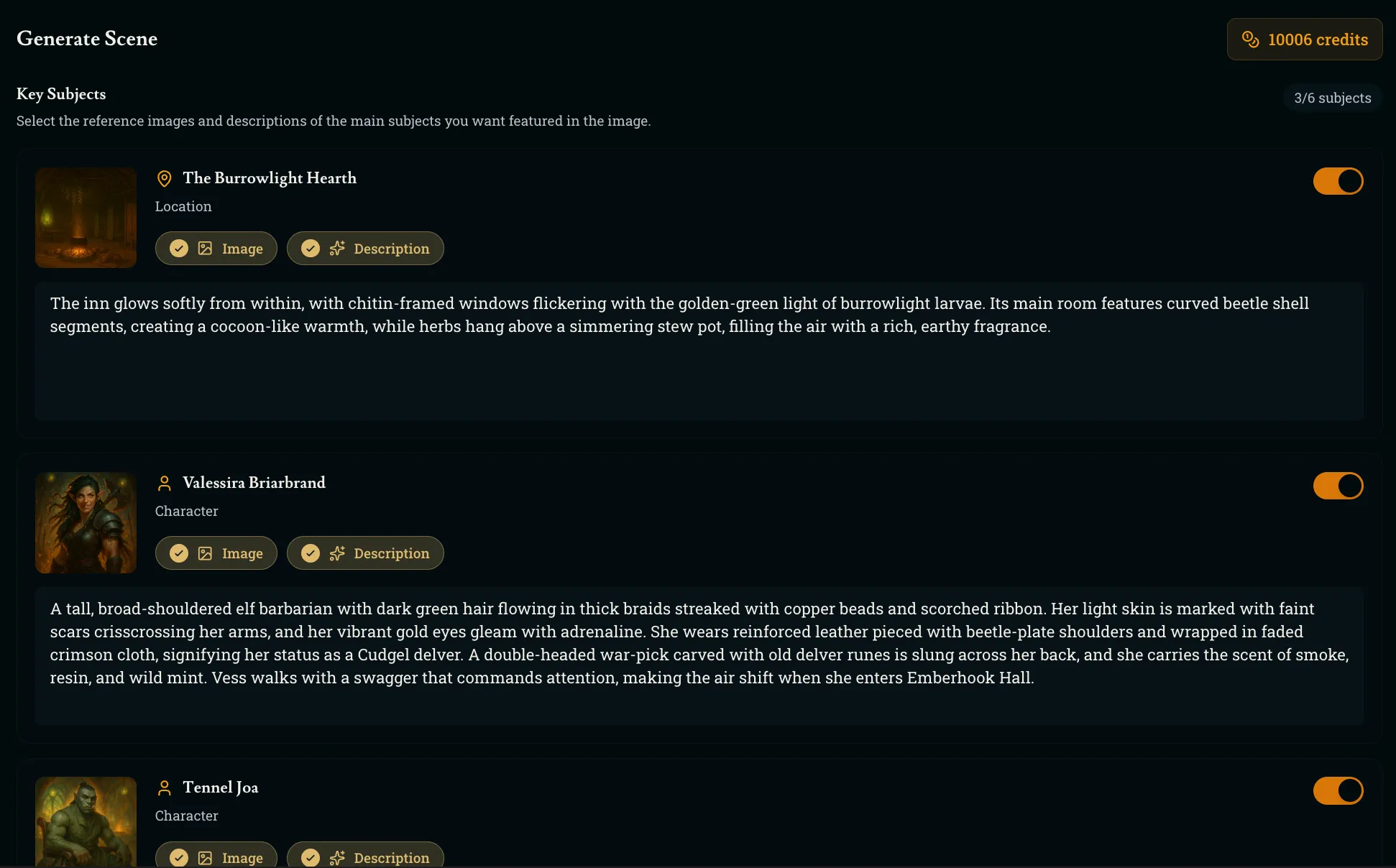Deselect the Image chip for Tennel Joa
This screenshot has height=868, width=1396.
[x=216, y=857]
